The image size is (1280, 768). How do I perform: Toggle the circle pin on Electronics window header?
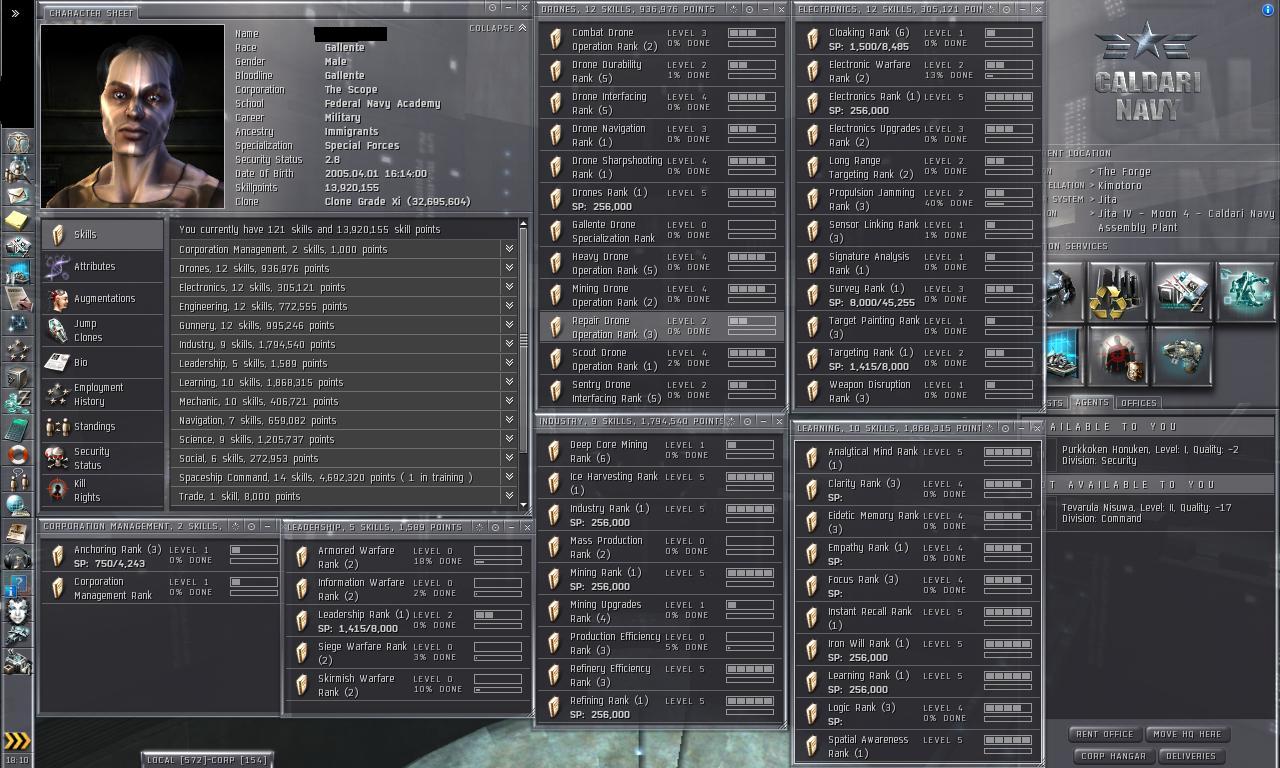pos(1006,9)
